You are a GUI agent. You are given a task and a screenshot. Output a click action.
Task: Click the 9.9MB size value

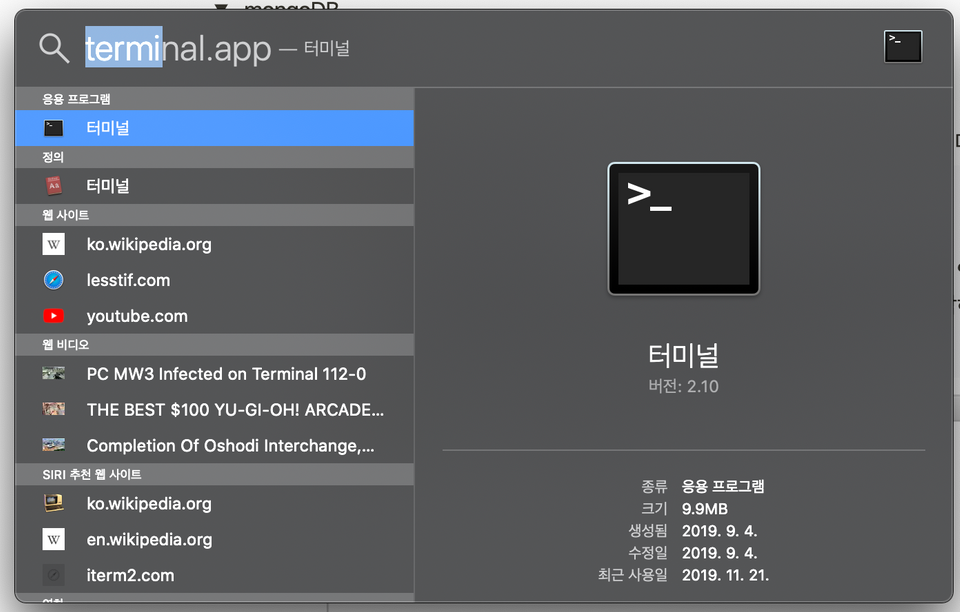(705, 509)
